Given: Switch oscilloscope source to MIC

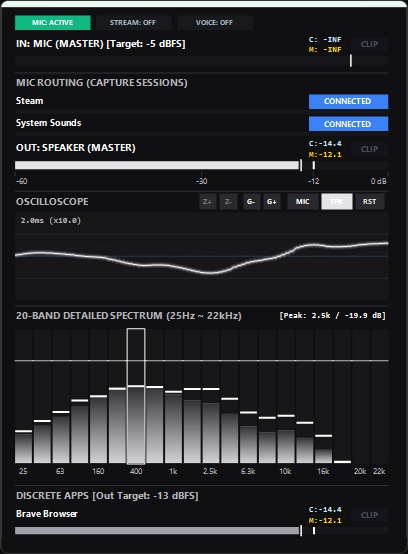Looking at the screenshot, I should click(303, 201).
